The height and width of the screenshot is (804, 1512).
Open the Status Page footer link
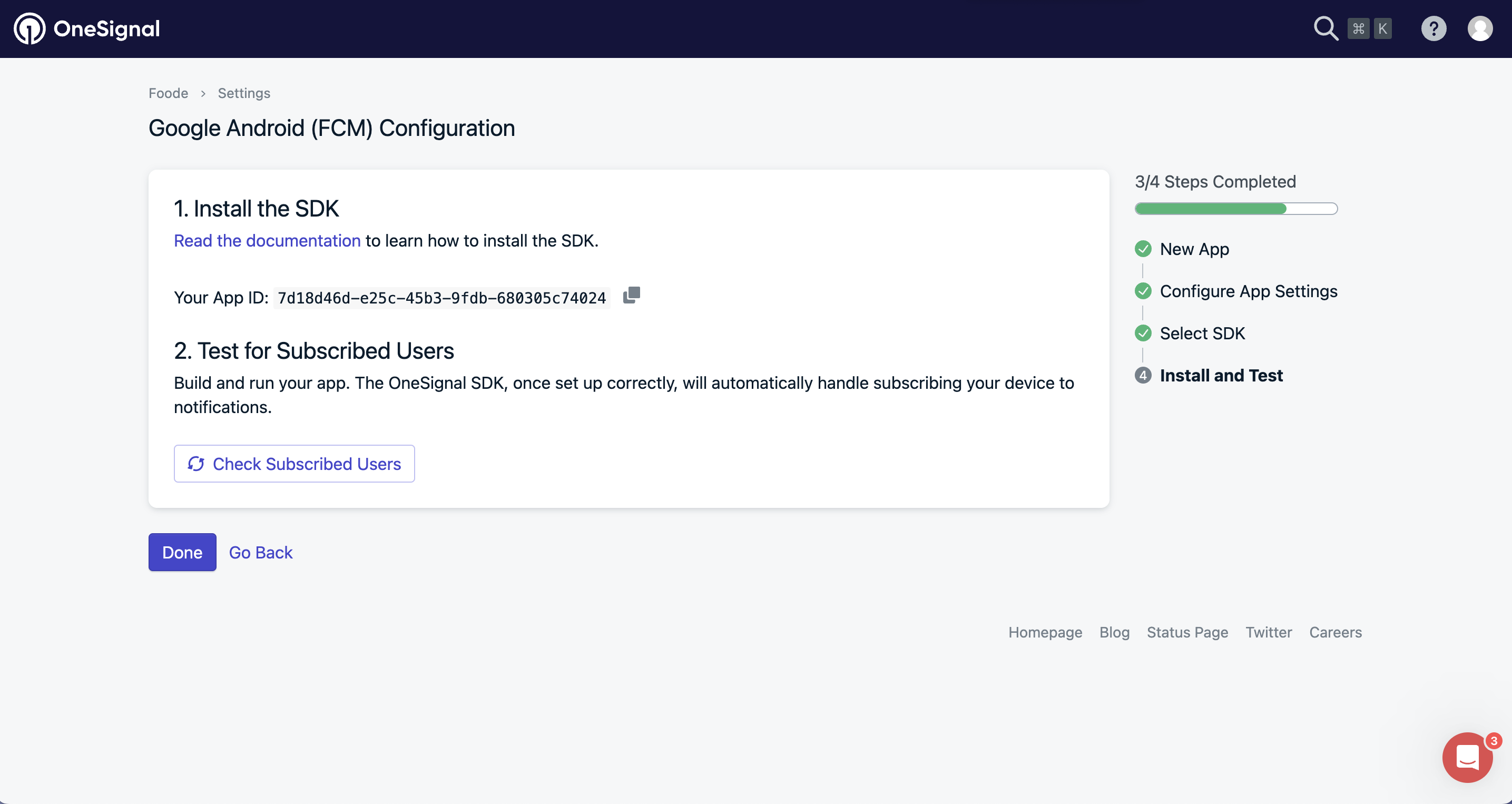coord(1187,632)
